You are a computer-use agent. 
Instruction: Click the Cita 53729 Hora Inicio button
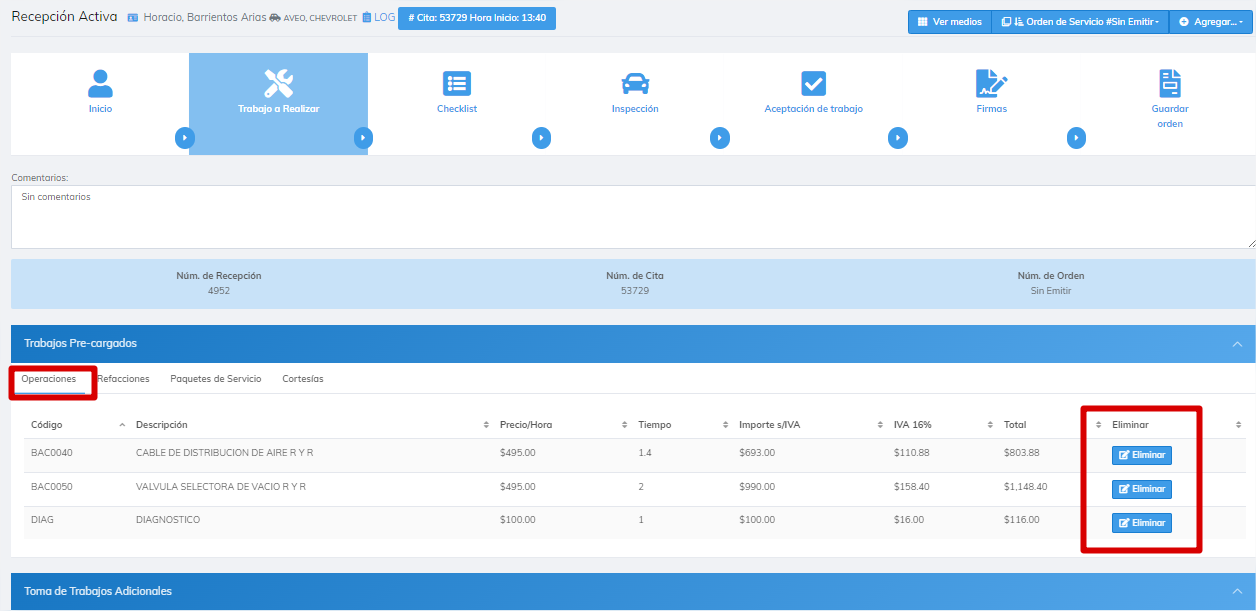pos(477,18)
